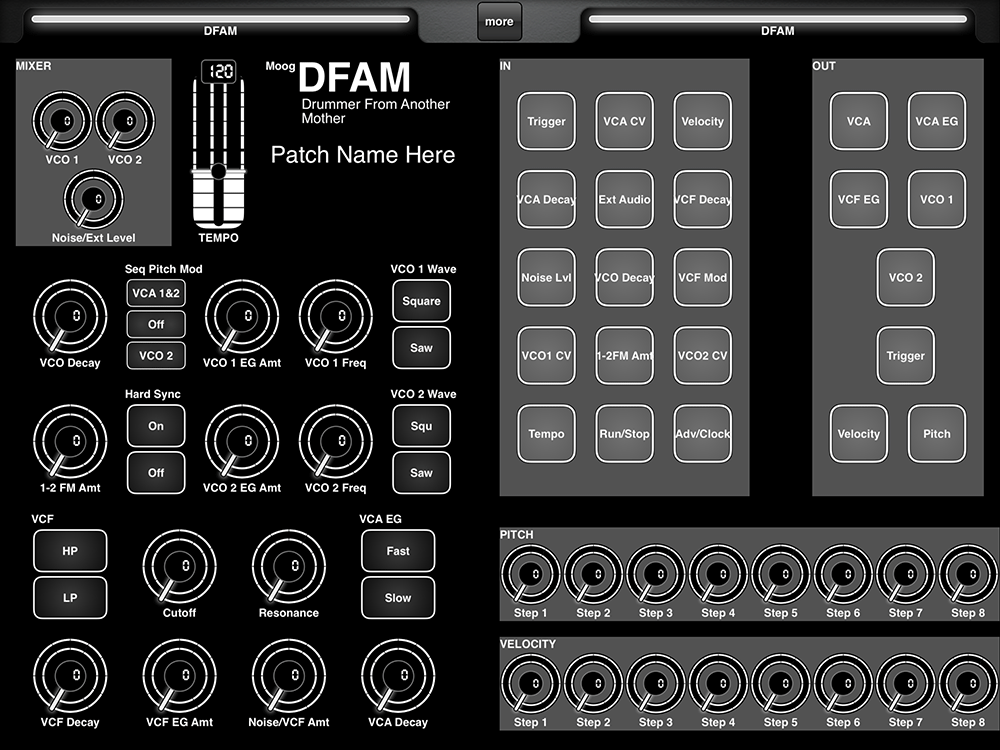Click the VCO 1 mixer knob
This screenshot has height=750, width=1000.
point(61,122)
